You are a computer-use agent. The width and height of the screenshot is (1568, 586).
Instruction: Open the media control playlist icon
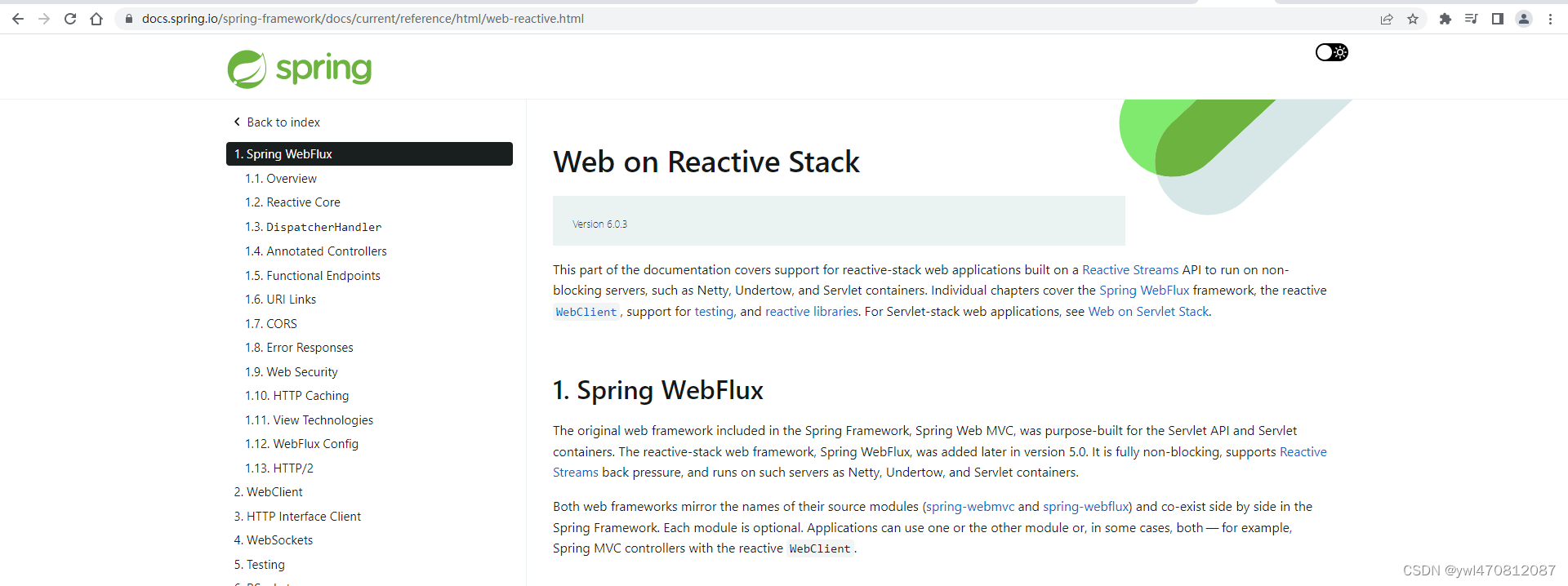[1472, 19]
